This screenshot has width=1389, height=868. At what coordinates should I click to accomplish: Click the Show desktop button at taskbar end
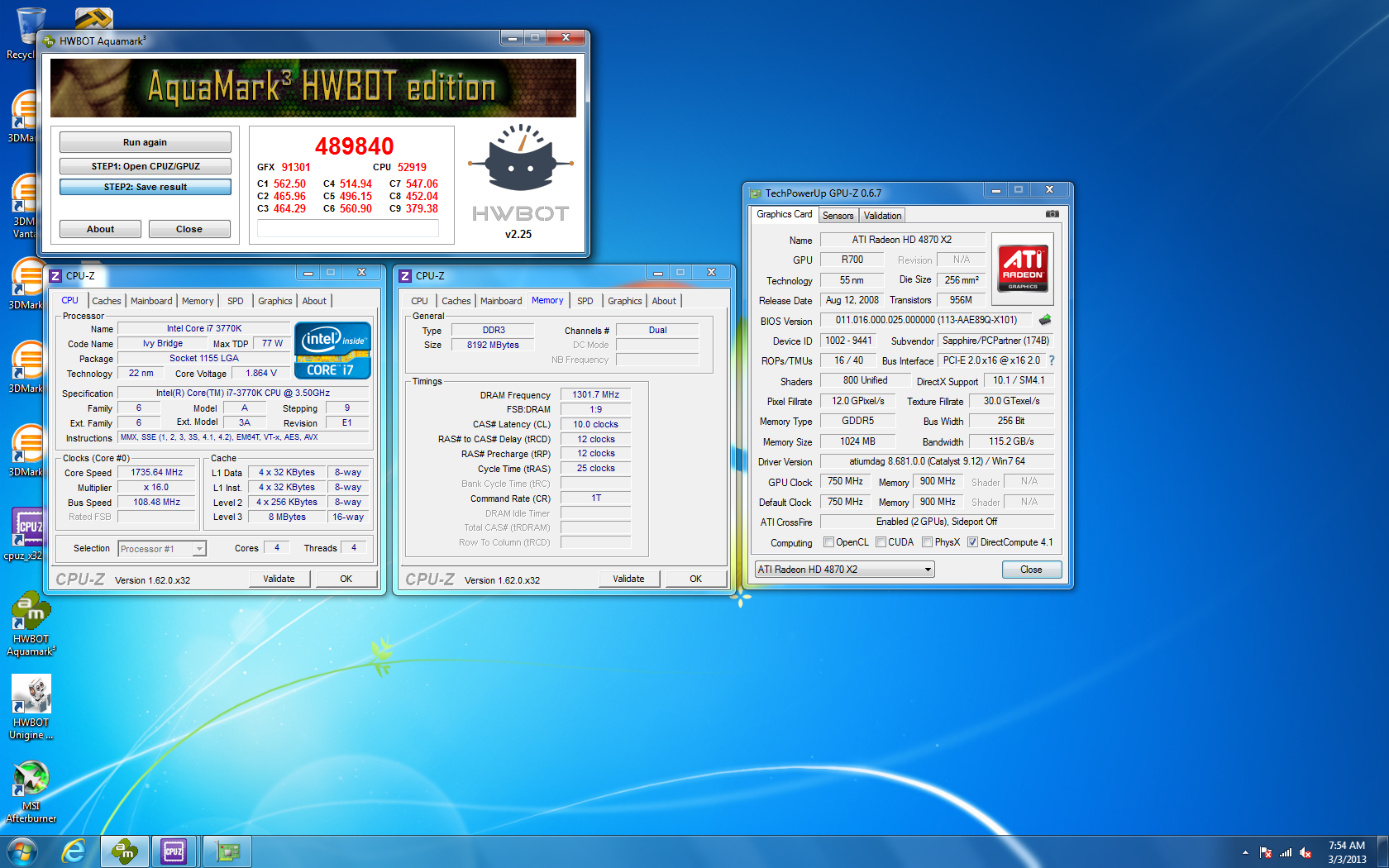(1383, 851)
